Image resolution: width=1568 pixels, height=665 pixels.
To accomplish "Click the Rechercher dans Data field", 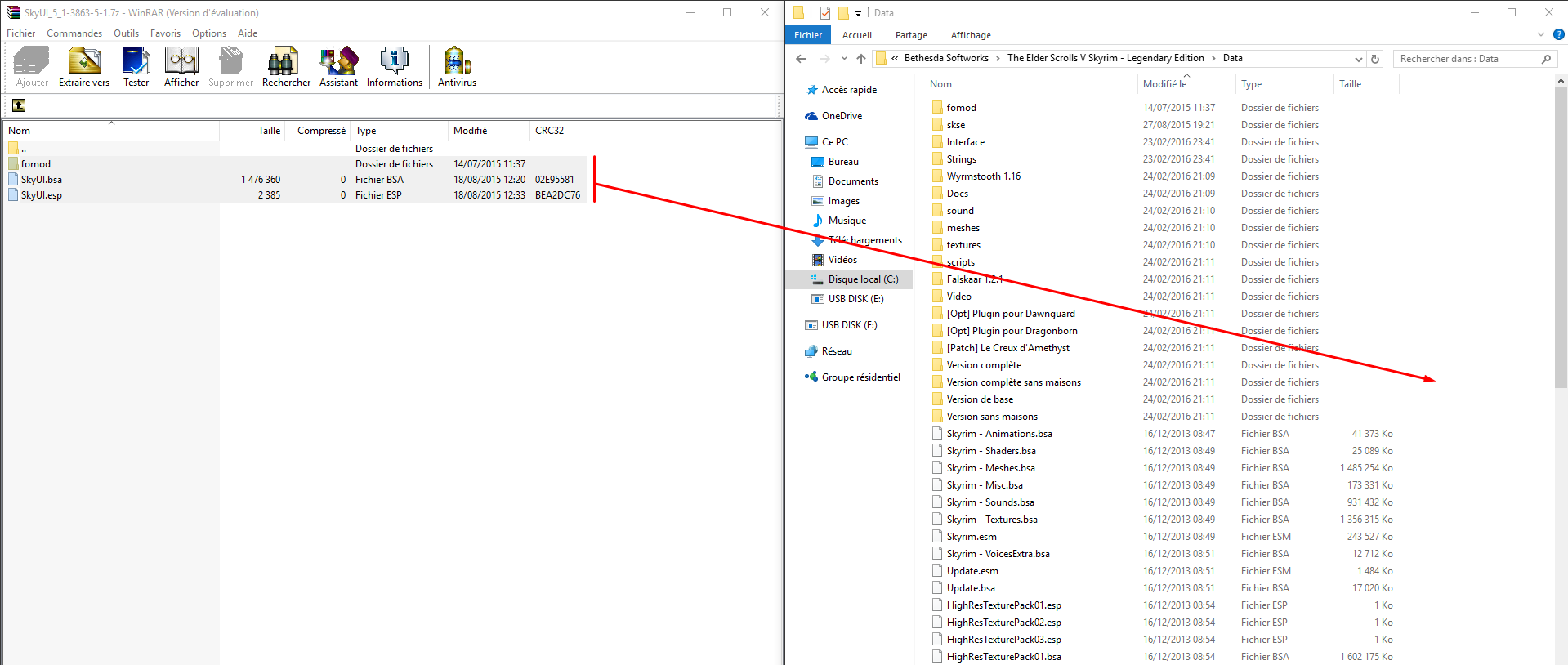I will click(x=1467, y=59).
